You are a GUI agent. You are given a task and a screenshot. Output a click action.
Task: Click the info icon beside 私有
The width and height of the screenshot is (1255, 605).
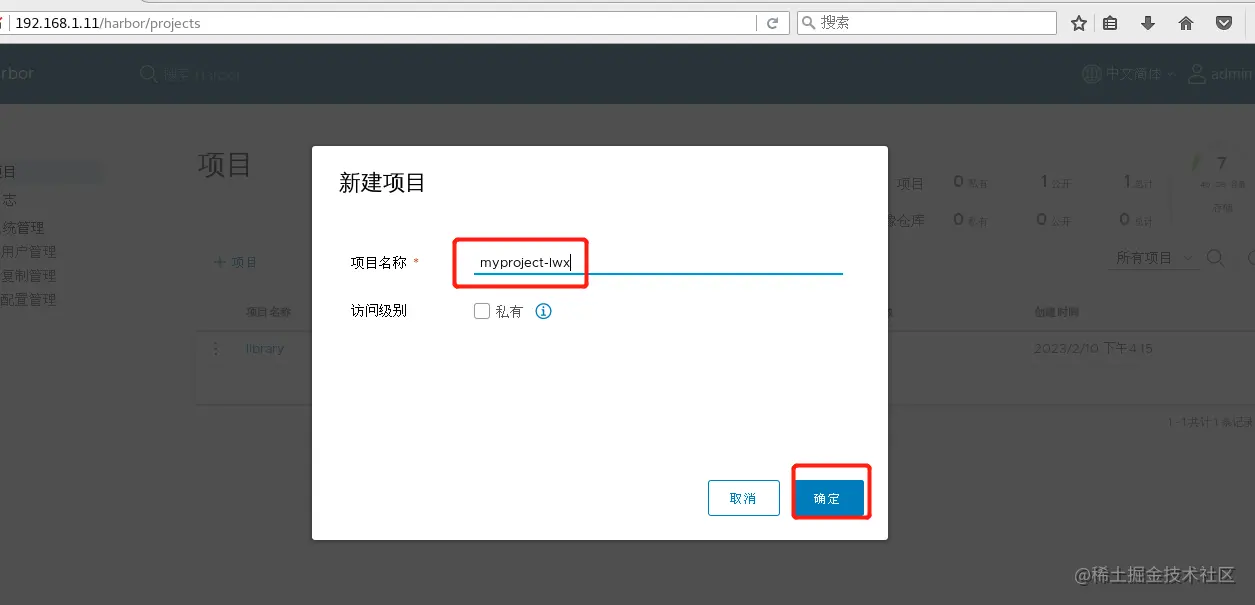pyautogui.click(x=543, y=311)
